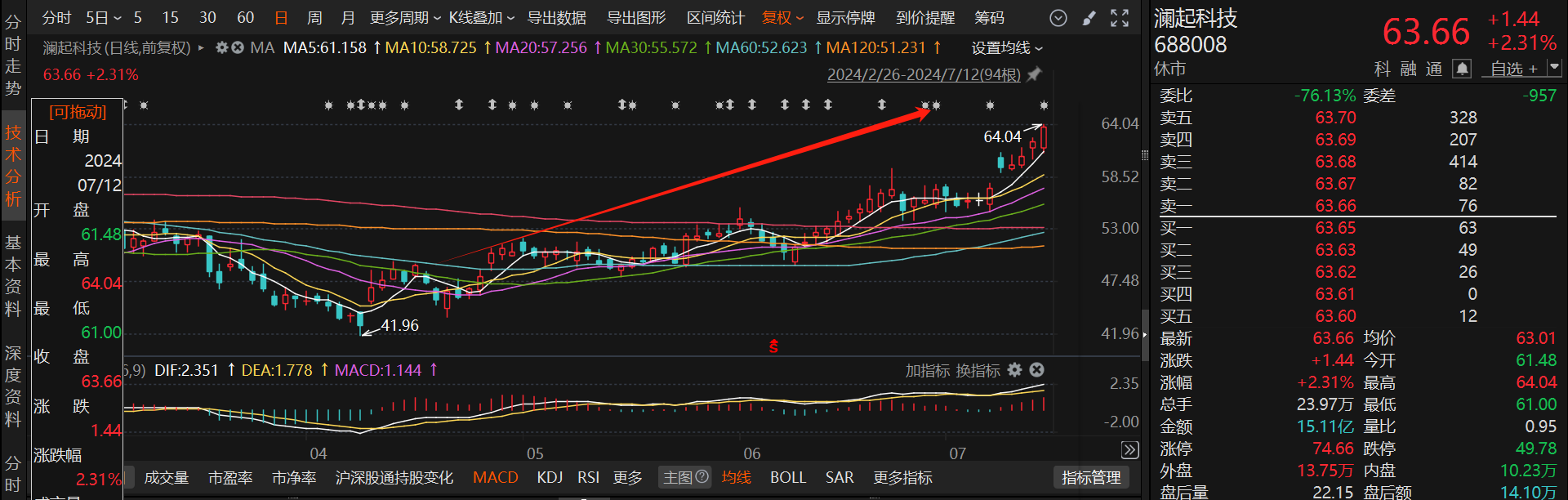Image resolution: width=1568 pixels, height=500 pixels.
Task: Open 分时走势 sidebar tab
Action: click(13, 56)
